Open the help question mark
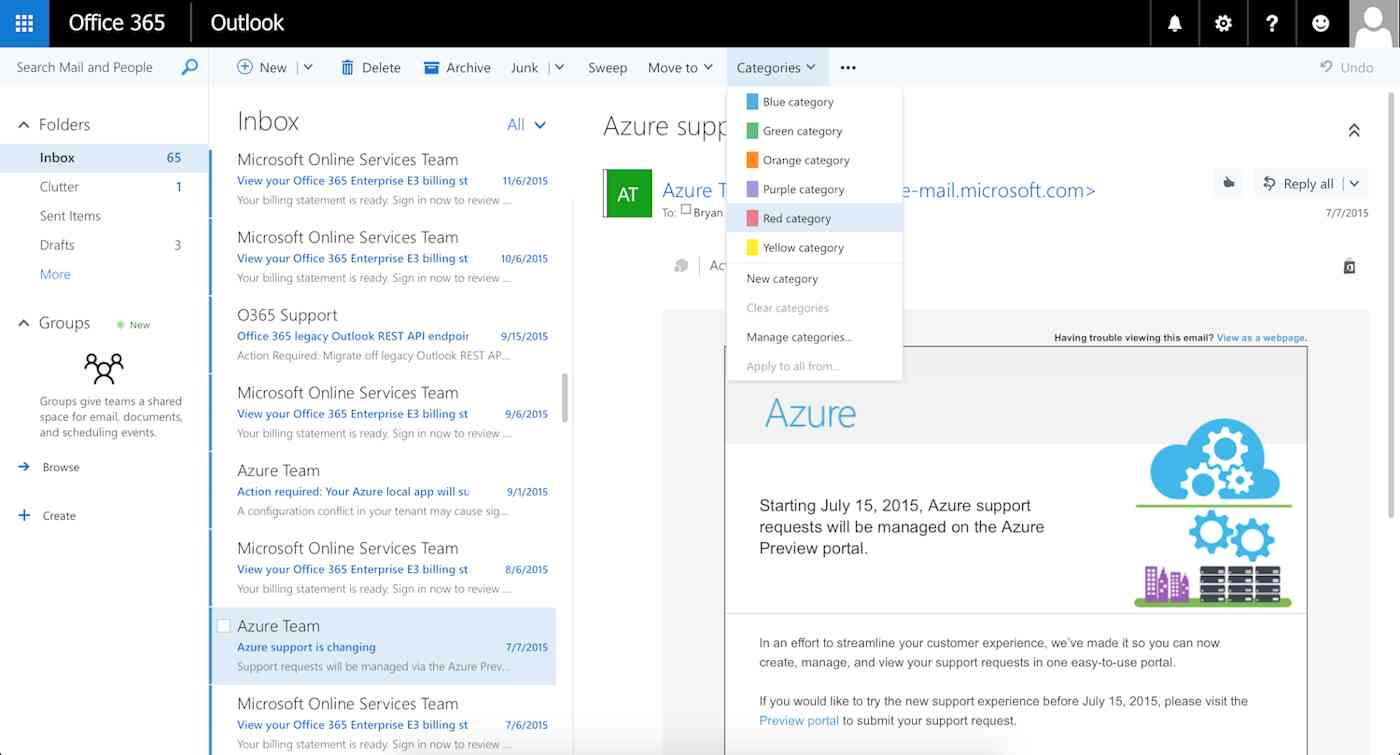 (1272, 23)
